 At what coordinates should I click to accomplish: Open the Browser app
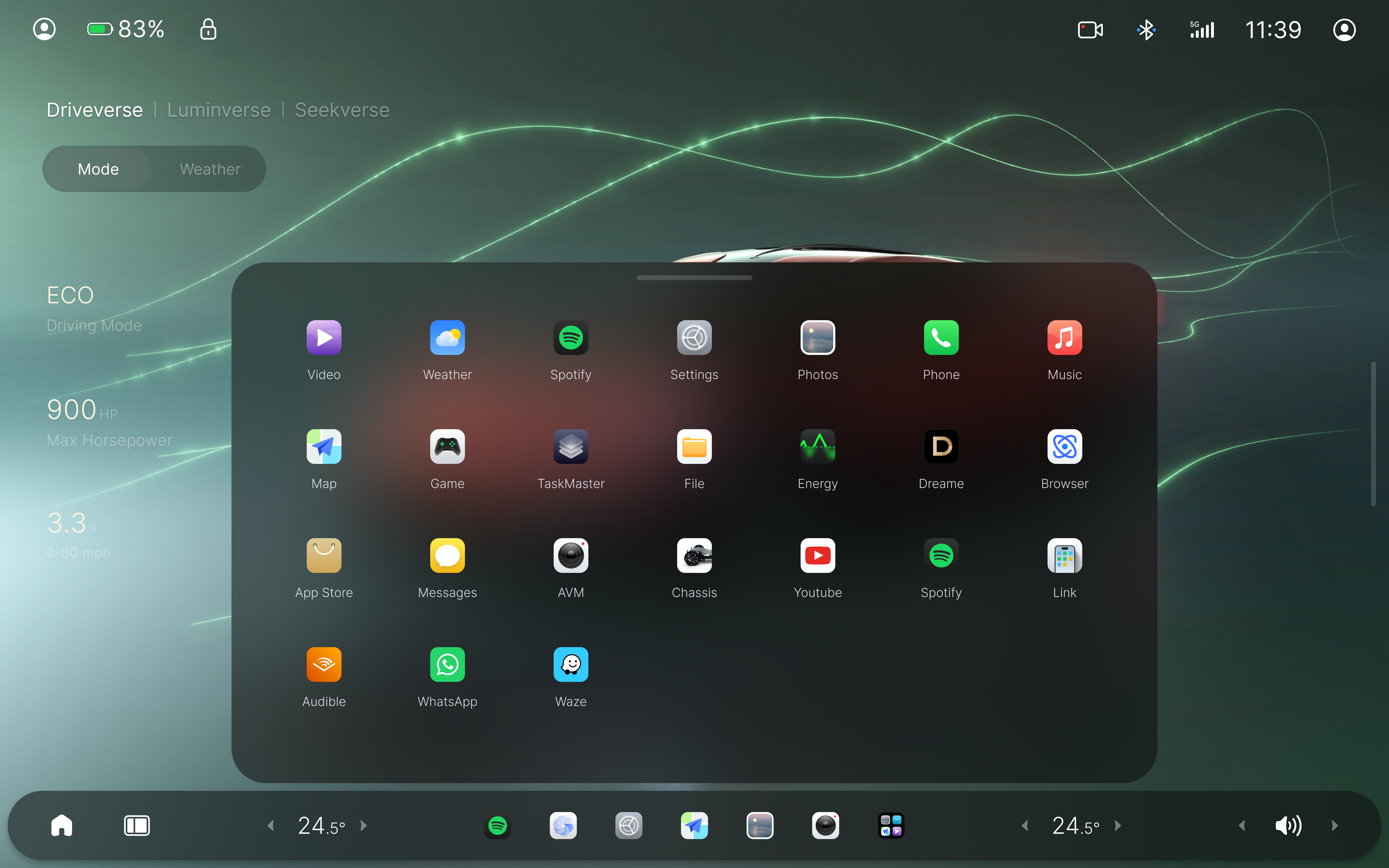1064,447
